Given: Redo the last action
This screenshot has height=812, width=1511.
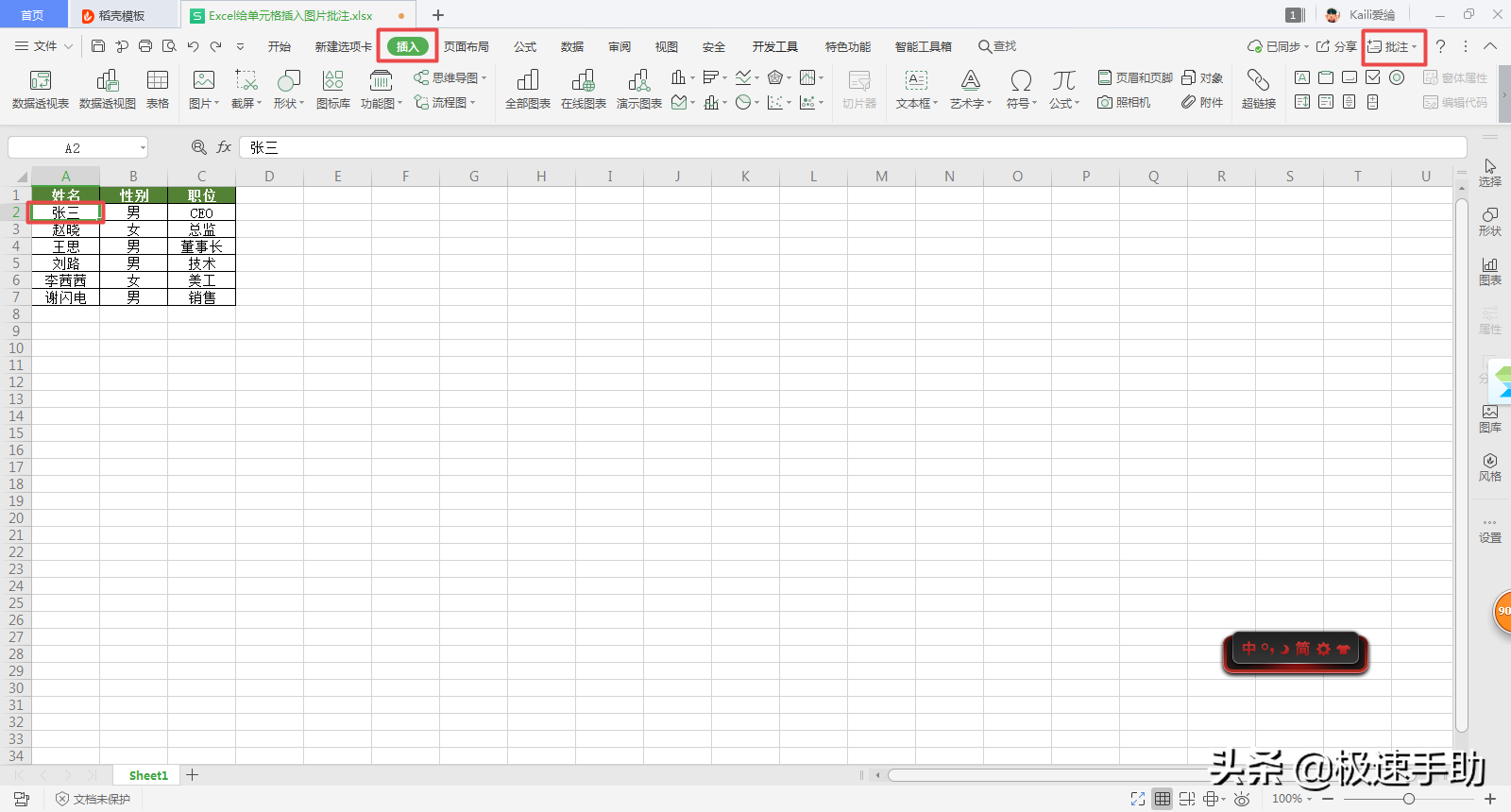Looking at the screenshot, I should [216, 46].
